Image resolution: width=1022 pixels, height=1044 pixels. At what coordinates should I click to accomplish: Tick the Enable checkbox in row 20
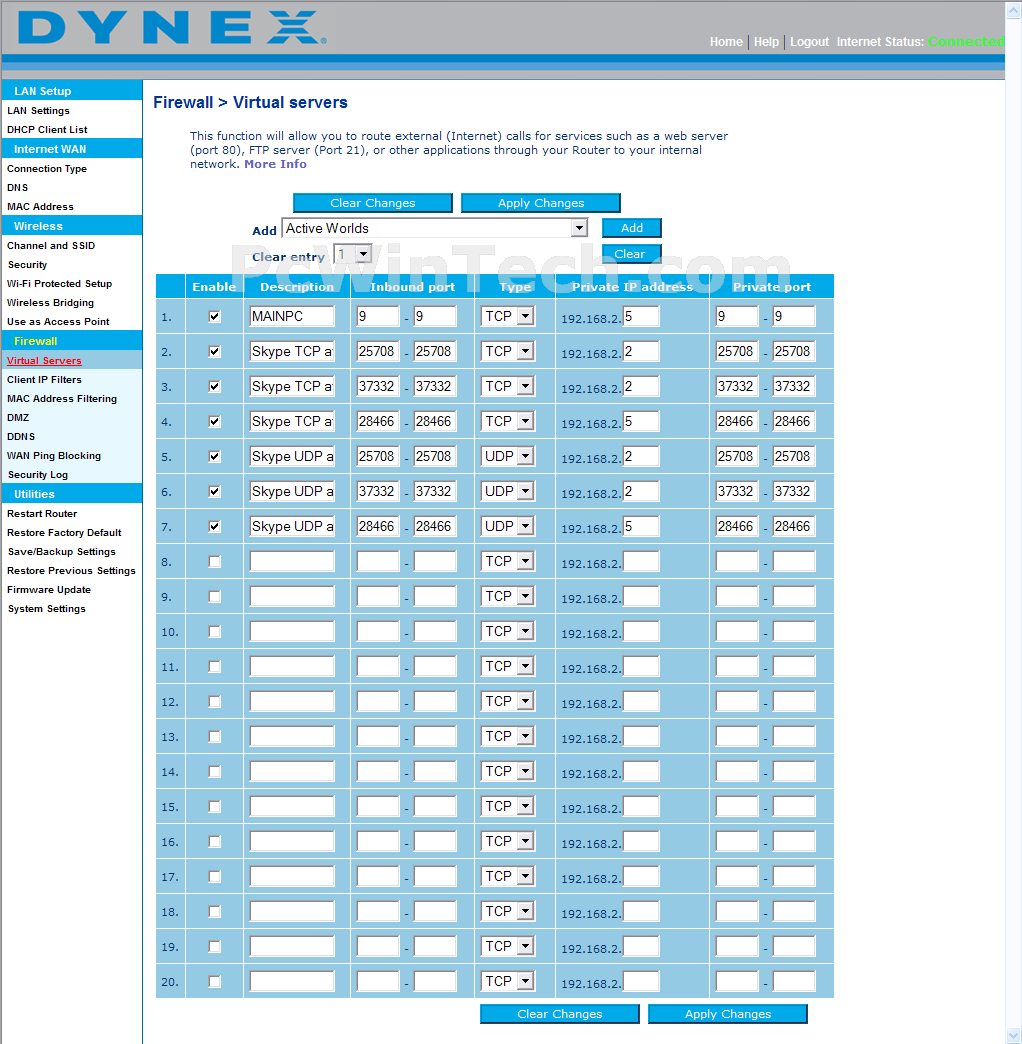pos(214,981)
